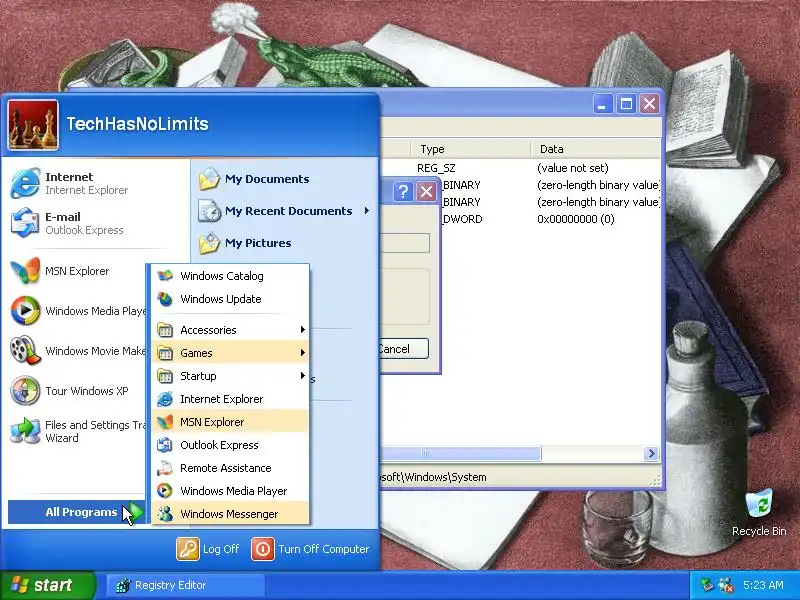Click the Turn Off Computer power icon
800x600 pixels.
263,549
